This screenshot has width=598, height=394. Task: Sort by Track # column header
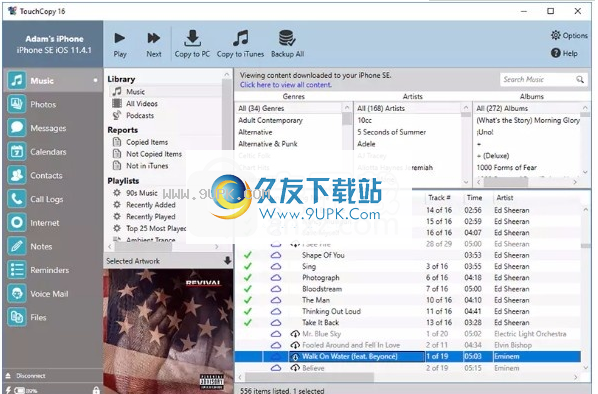[x=439, y=198]
